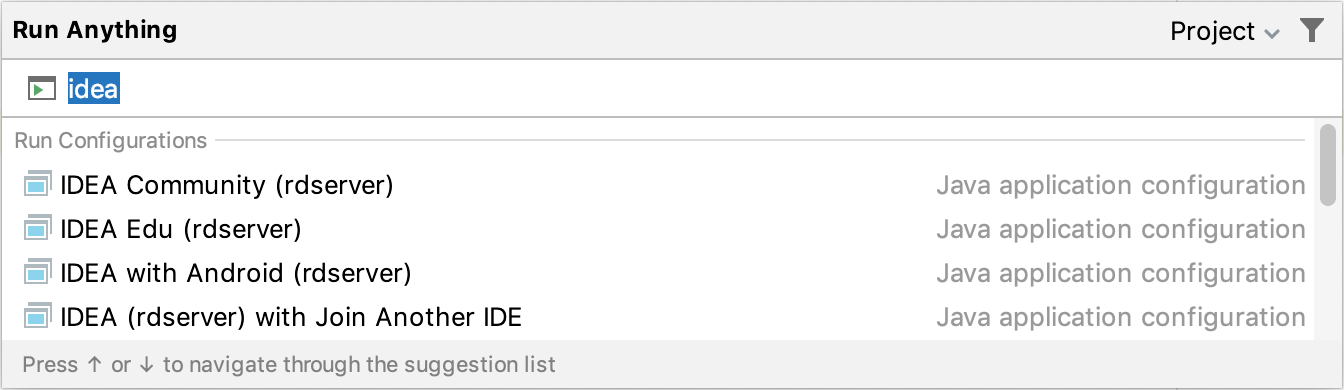Click the Run Configurations section header

[x=111, y=140]
